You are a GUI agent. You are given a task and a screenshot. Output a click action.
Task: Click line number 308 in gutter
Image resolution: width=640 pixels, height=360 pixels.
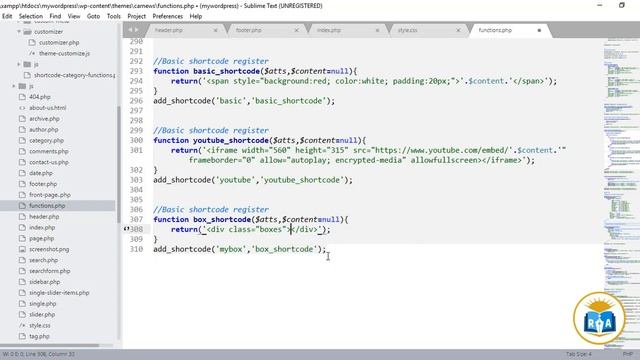[x=136, y=229]
